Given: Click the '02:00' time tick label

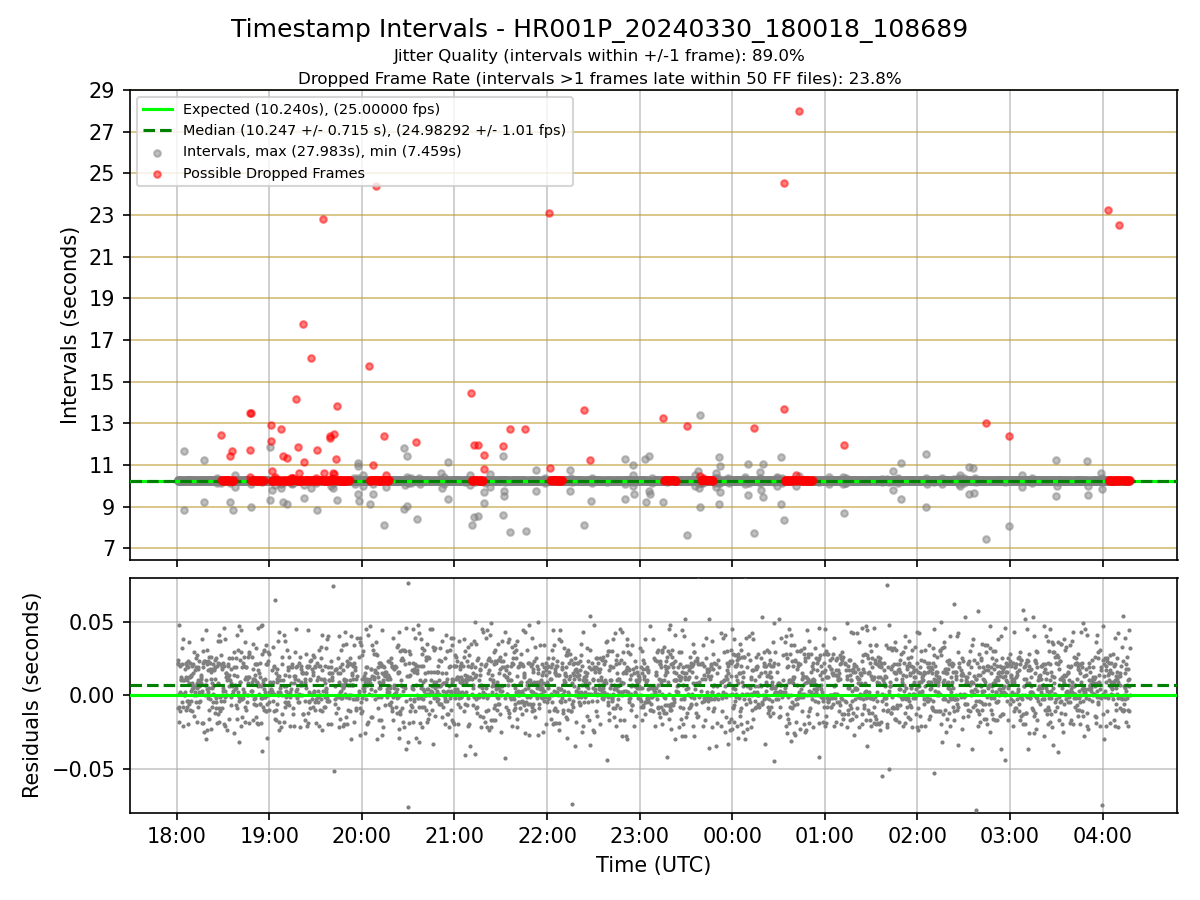Looking at the screenshot, I should (x=917, y=834).
